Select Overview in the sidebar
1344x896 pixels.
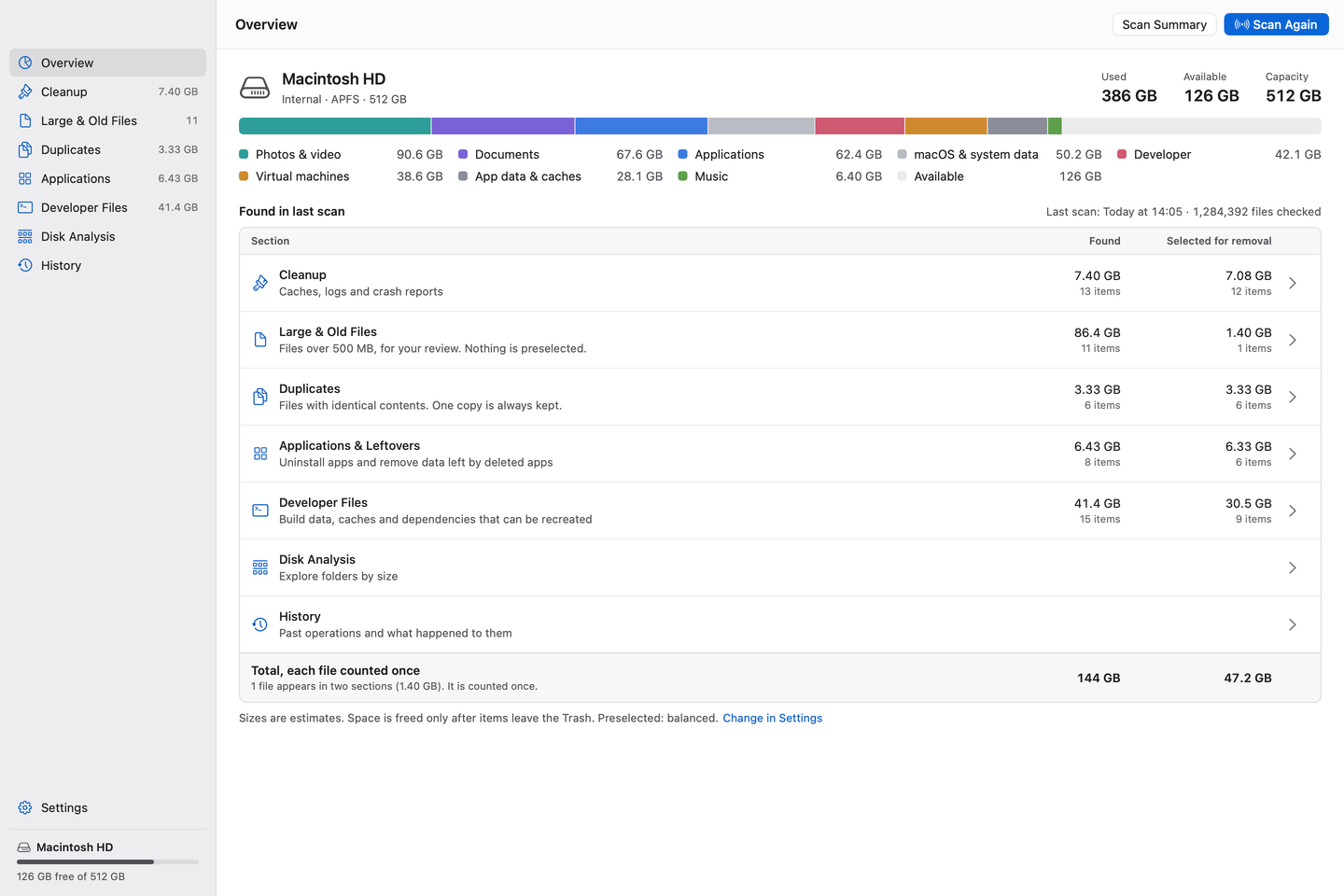point(107,63)
